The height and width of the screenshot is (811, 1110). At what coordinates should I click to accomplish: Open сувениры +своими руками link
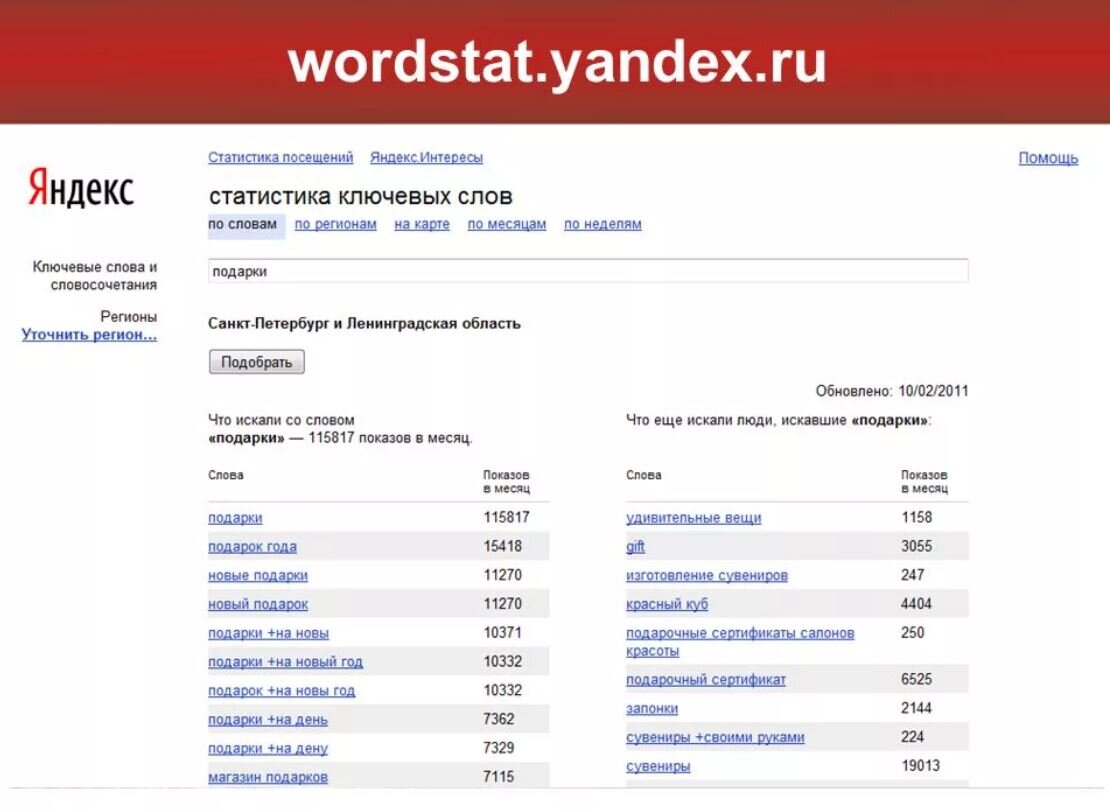[715, 737]
